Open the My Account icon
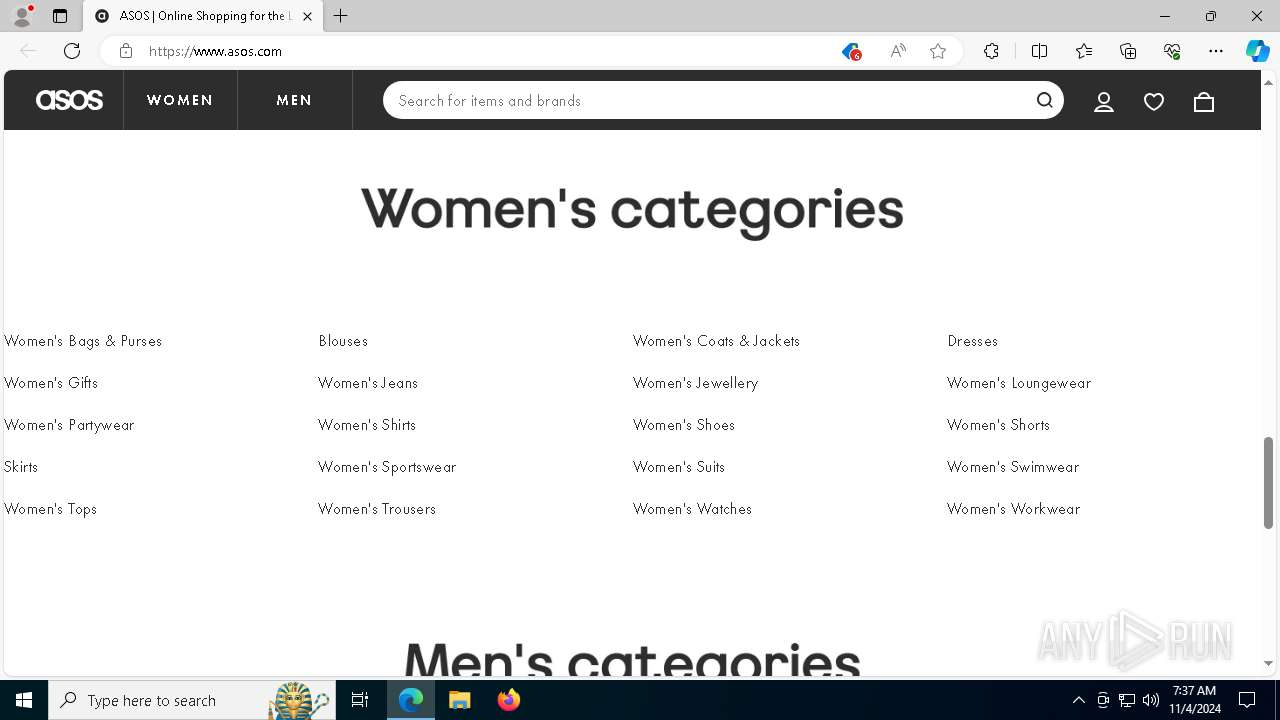This screenshot has height=720, width=1280. pyautogui.click(x=1104, y=101)
